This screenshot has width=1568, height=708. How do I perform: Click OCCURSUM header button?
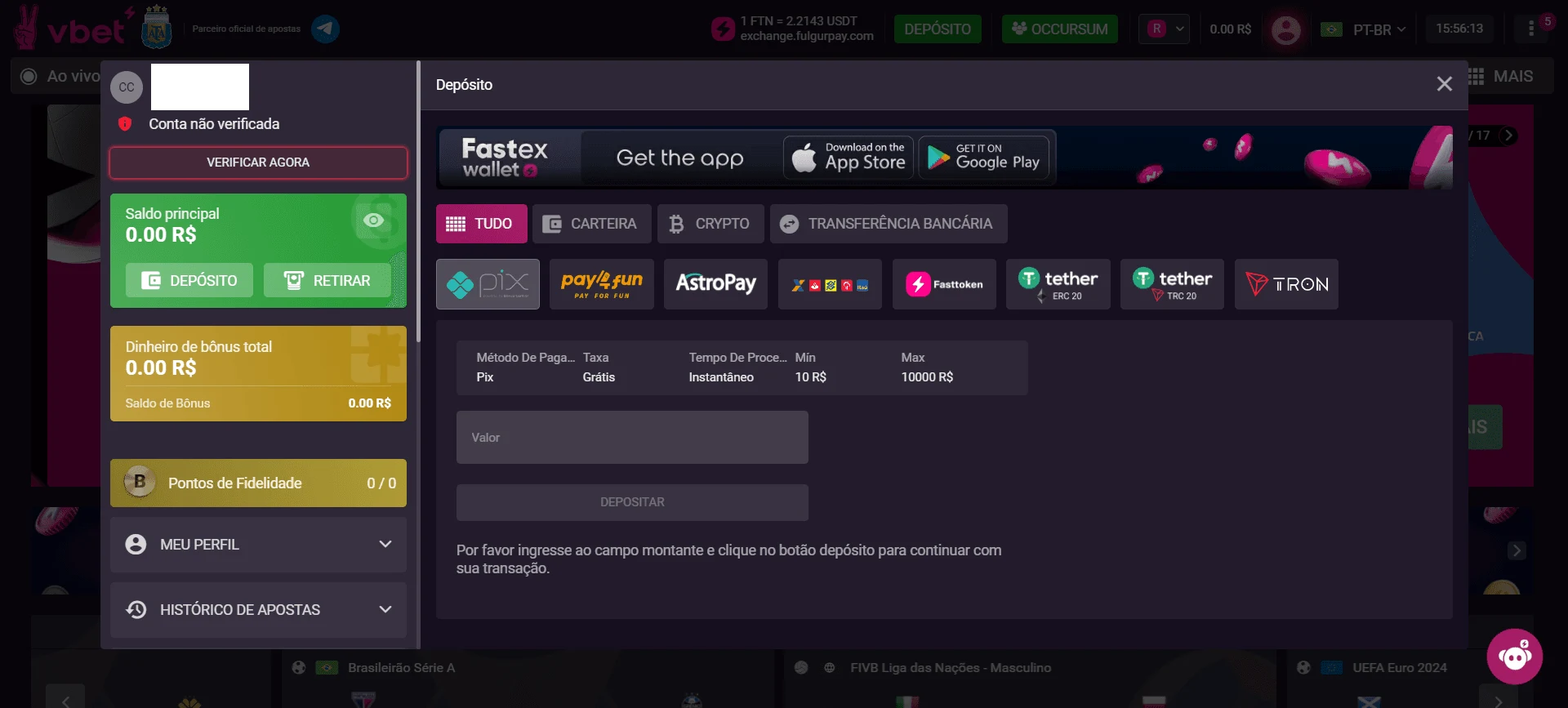1060,29
